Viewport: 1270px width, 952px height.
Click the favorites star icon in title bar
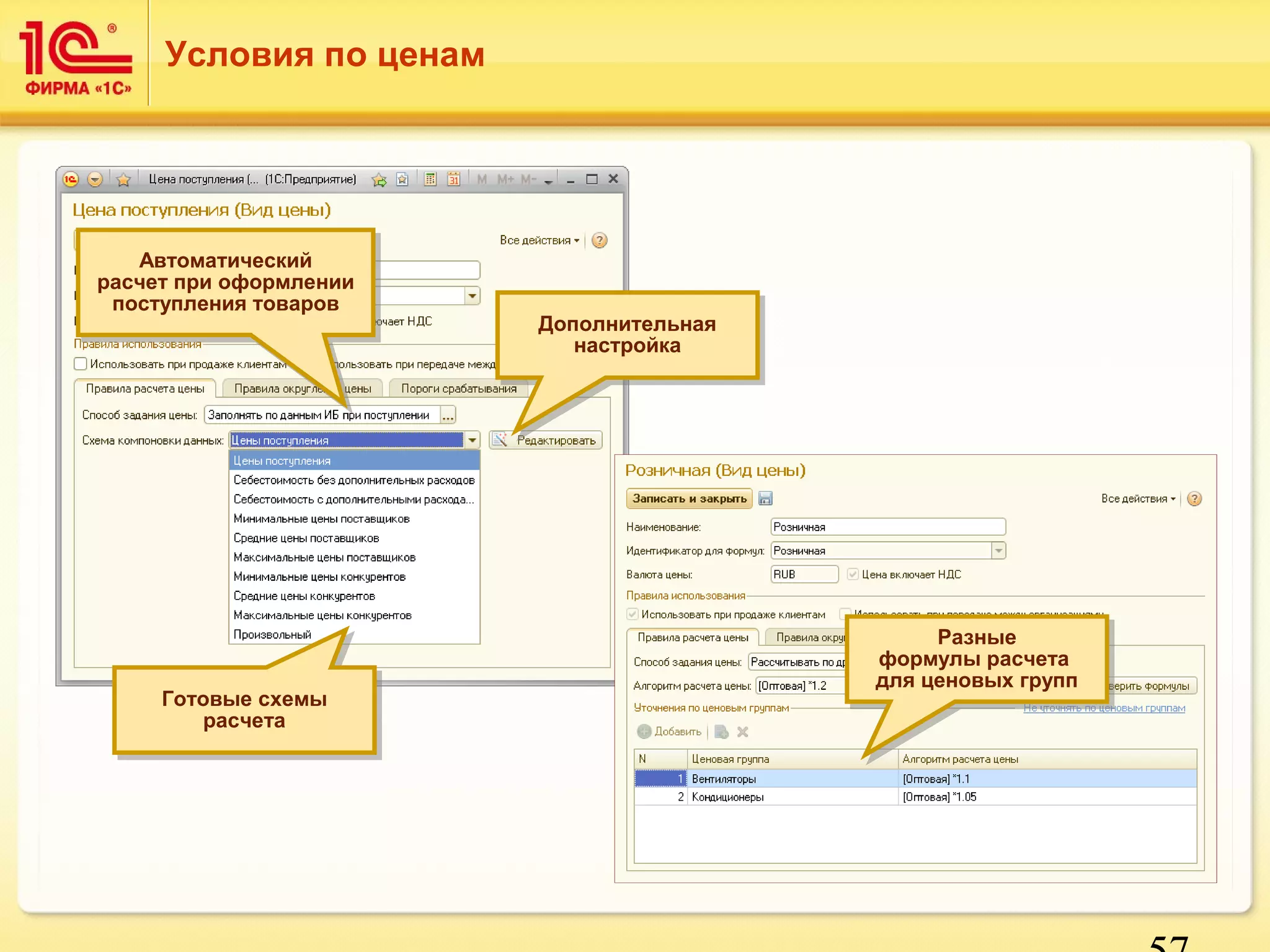point(123,180)
